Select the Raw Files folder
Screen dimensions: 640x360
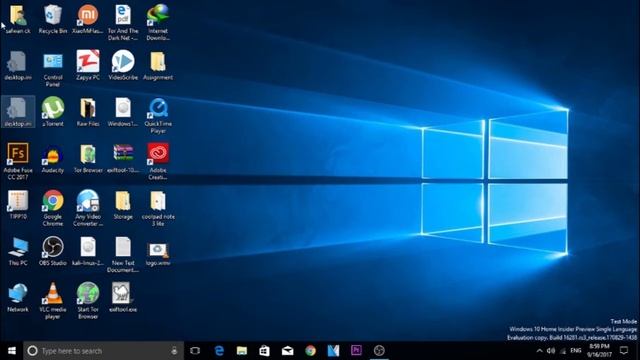click(x=88, y=112)
